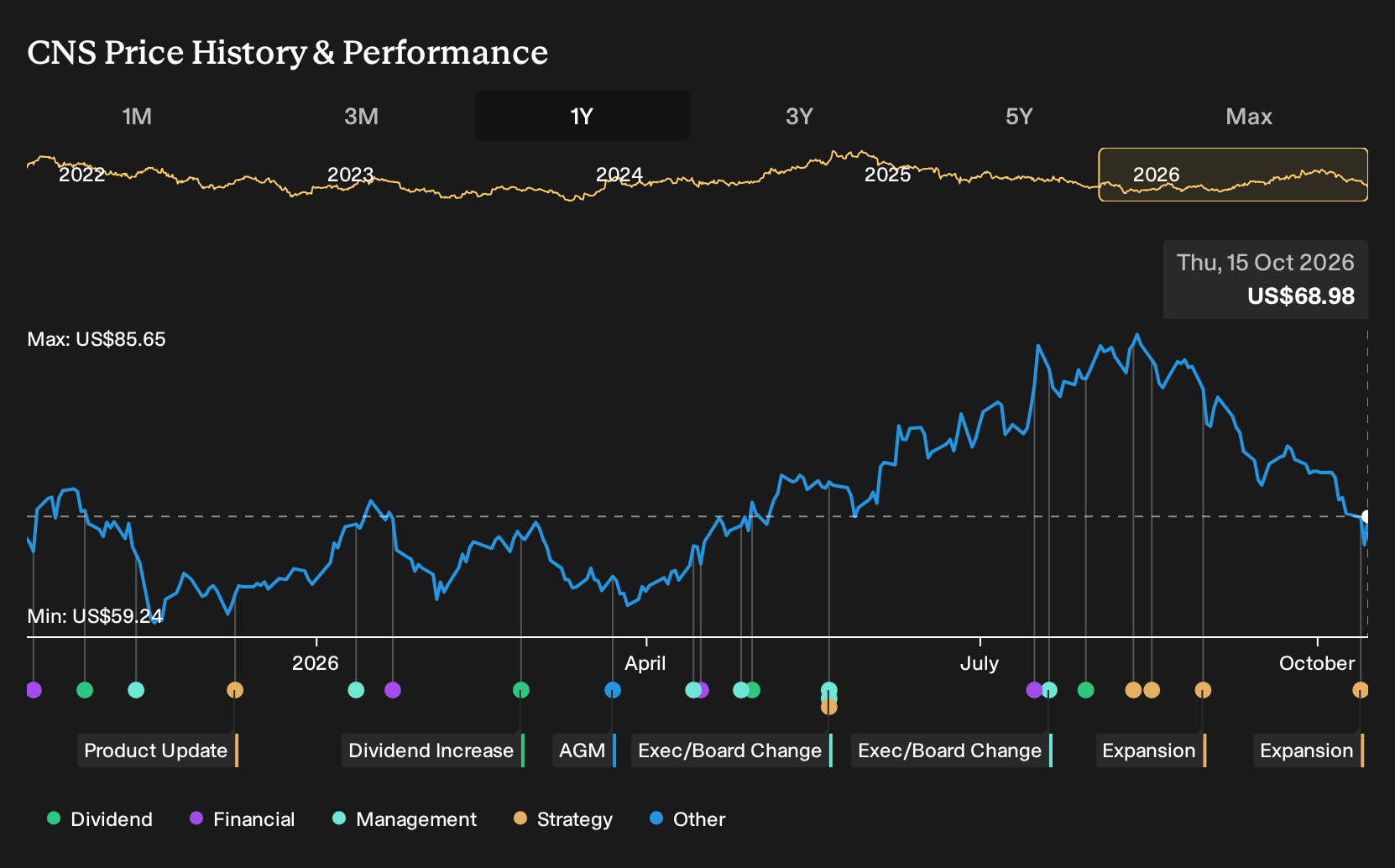1395x868 pixels.
Task: Click the orange marker stacked beneath two teal markers
Action: pyautogui.click(x=829, y=707)
